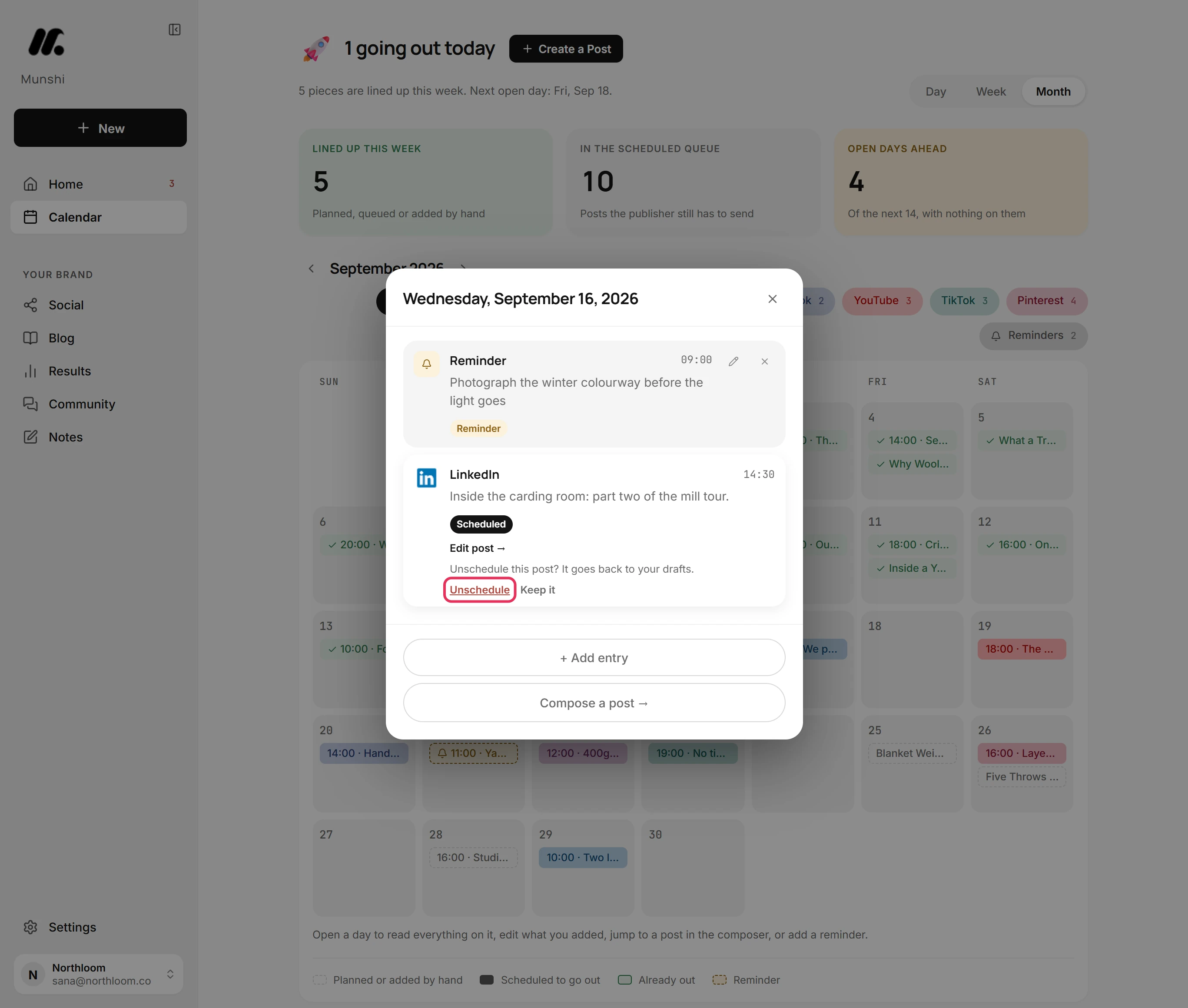The image size is (1188, 1008).
Task: Toggle the YouTube channel filter
Action: pyautogui.click(x=882, y=301)
